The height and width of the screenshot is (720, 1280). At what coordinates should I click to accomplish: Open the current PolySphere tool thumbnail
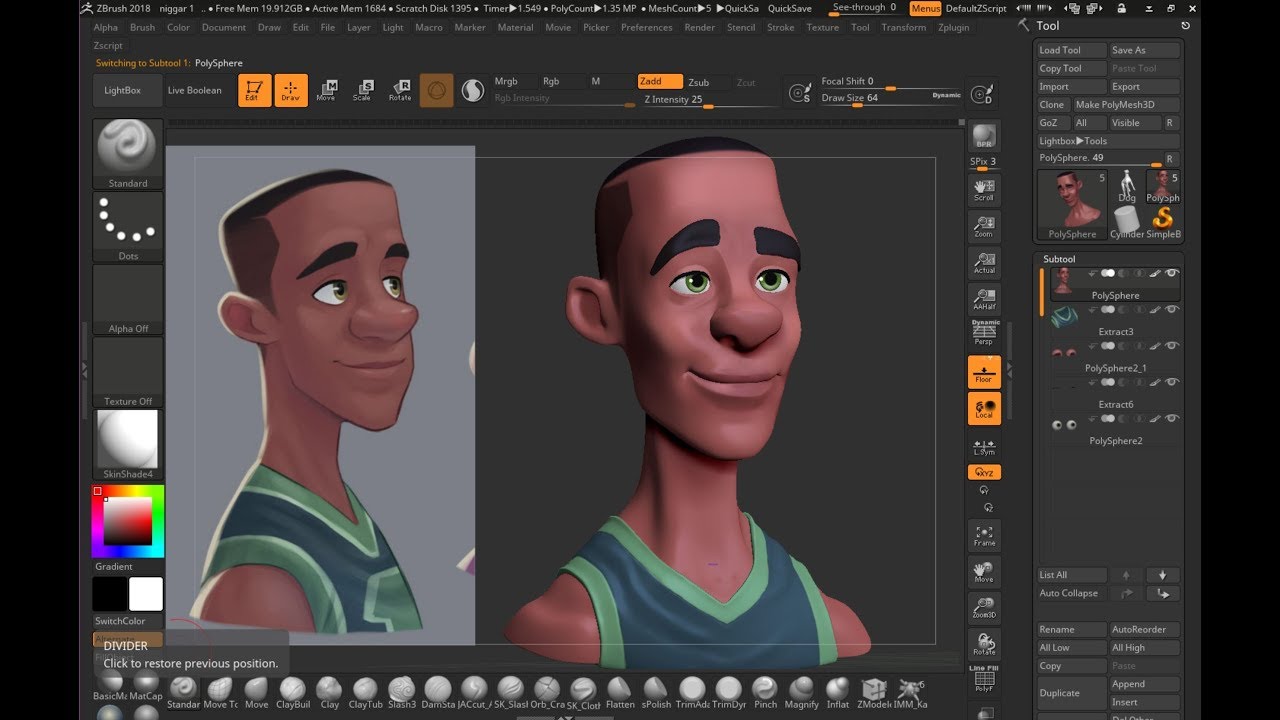[1072, 203]
